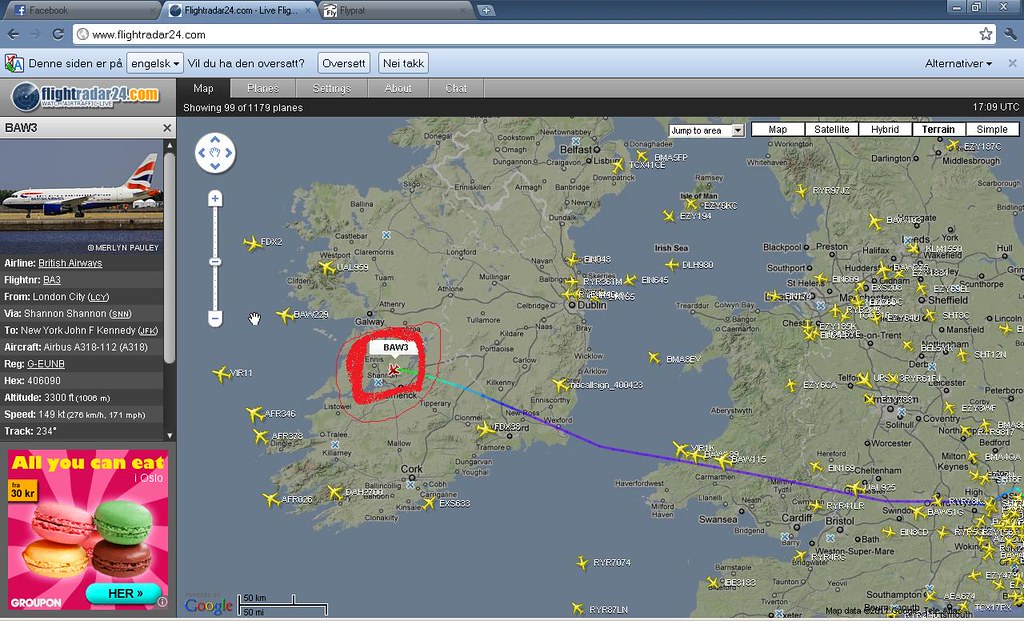Select the RYR7074 plane icon
Screen dimensions: 1024x621
[583, 562]
